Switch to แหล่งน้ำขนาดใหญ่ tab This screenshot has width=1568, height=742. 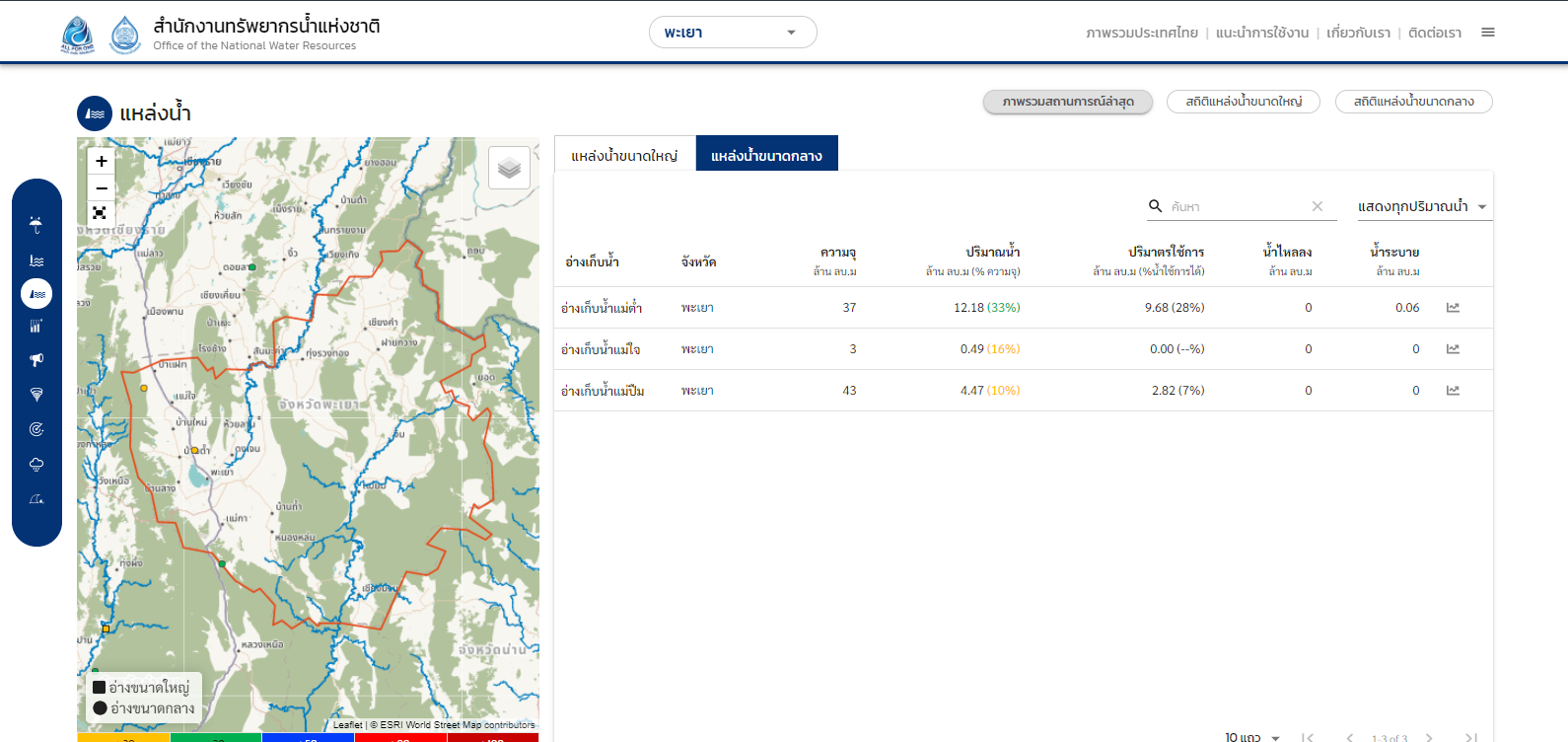[625, 154]
